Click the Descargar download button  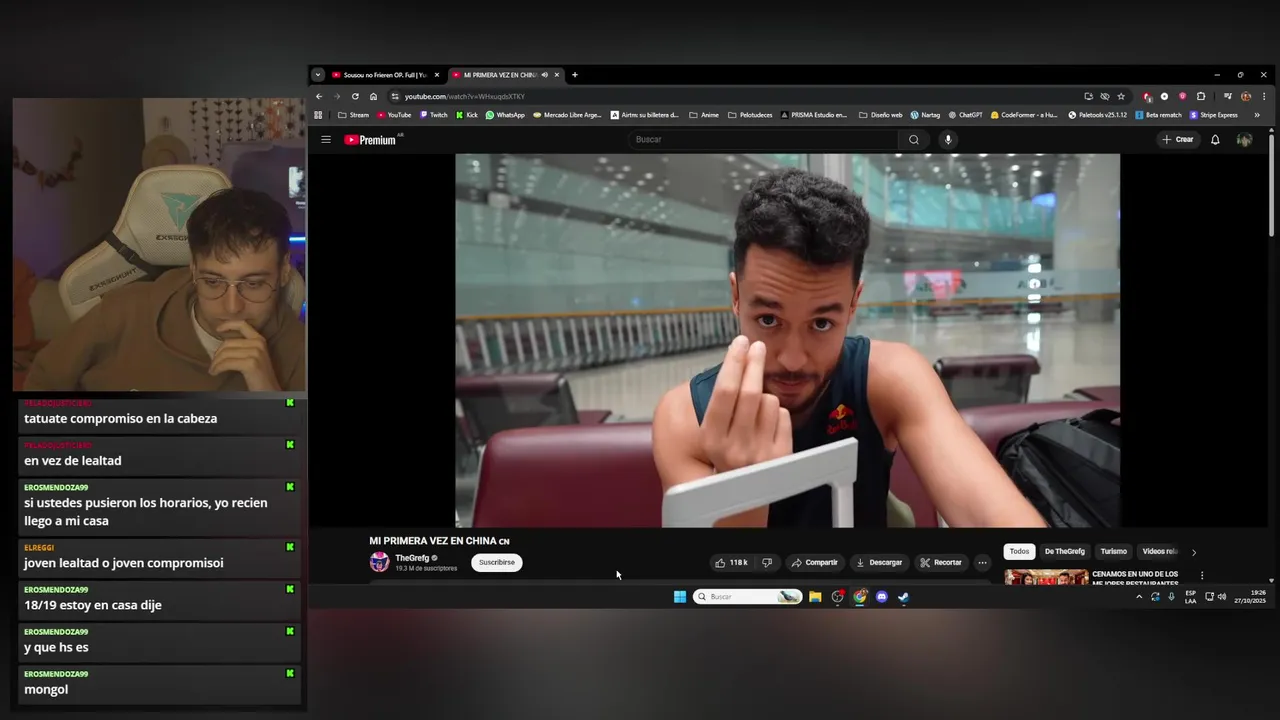(879, 563)
